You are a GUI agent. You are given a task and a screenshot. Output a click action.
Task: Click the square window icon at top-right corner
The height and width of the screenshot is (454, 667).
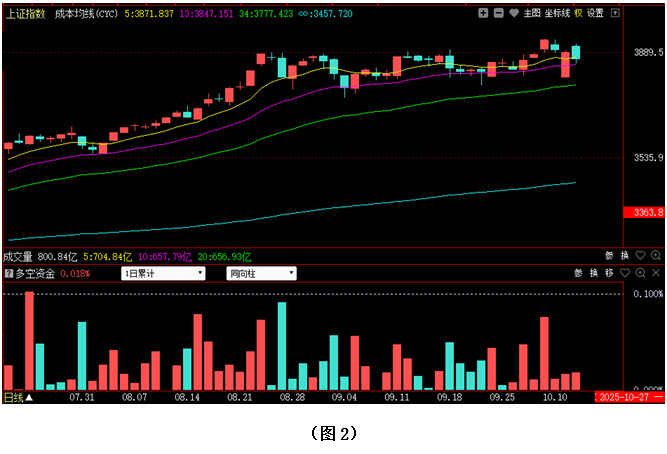coord(615,13)
